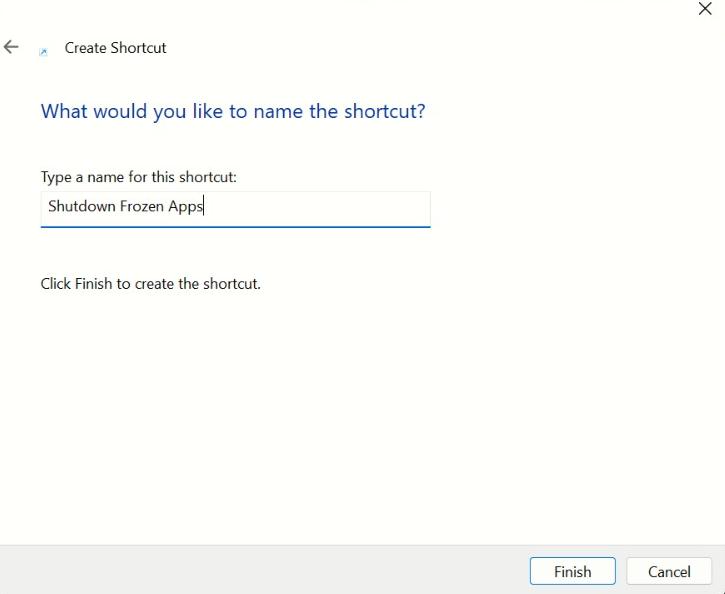This screenshot has height=594, width=725.
Task: Click the "What would you like" heading
Action: click(x=232, y=111)
